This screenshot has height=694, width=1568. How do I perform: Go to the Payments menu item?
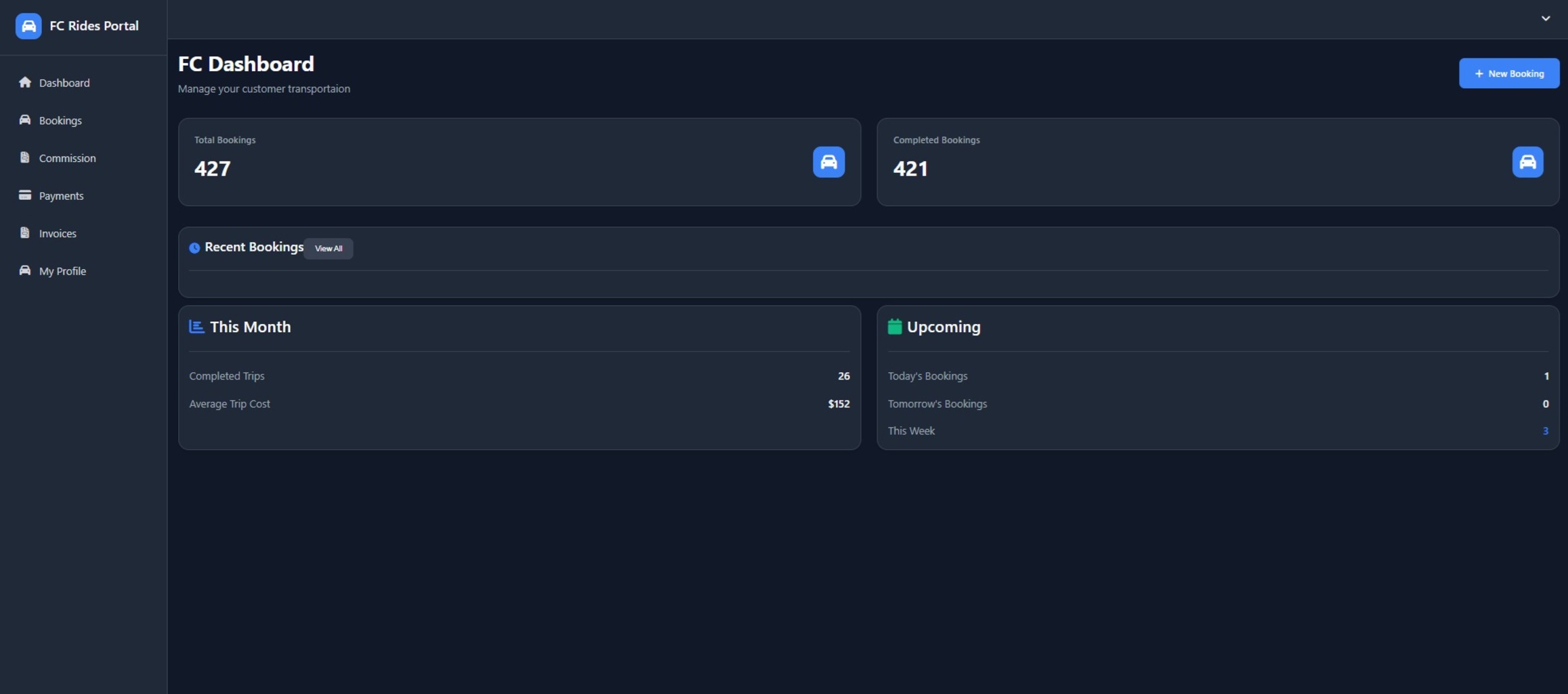(61, 196)
